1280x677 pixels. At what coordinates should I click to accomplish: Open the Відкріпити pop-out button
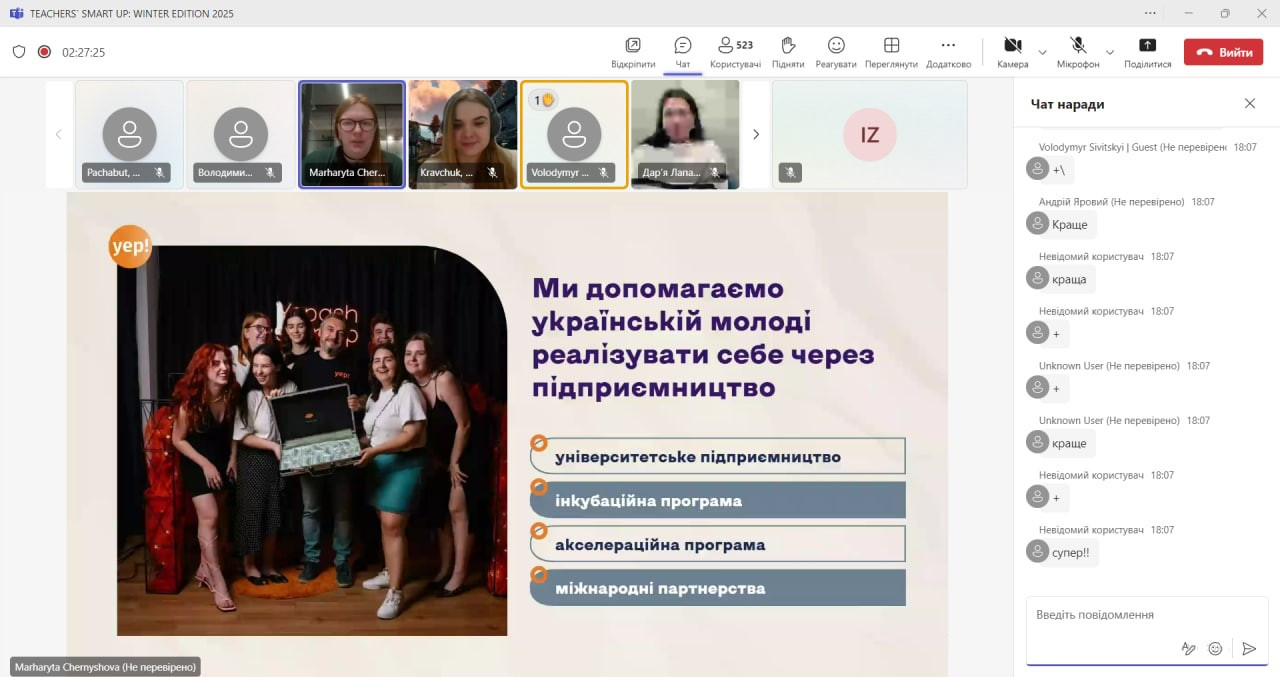[x=633, y=52]
